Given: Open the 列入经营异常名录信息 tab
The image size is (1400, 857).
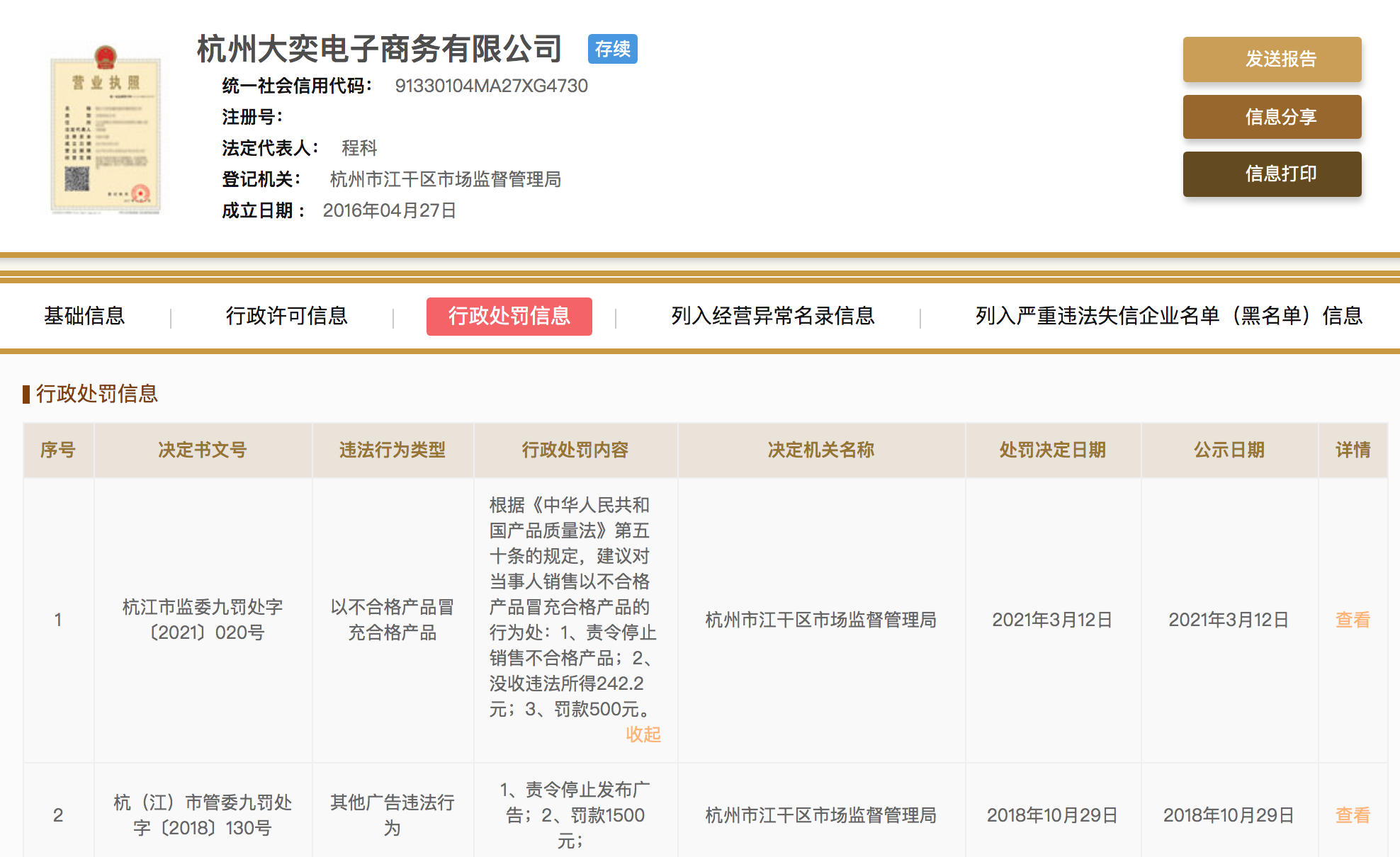Looking at the screenshot, I should [772, 316].
